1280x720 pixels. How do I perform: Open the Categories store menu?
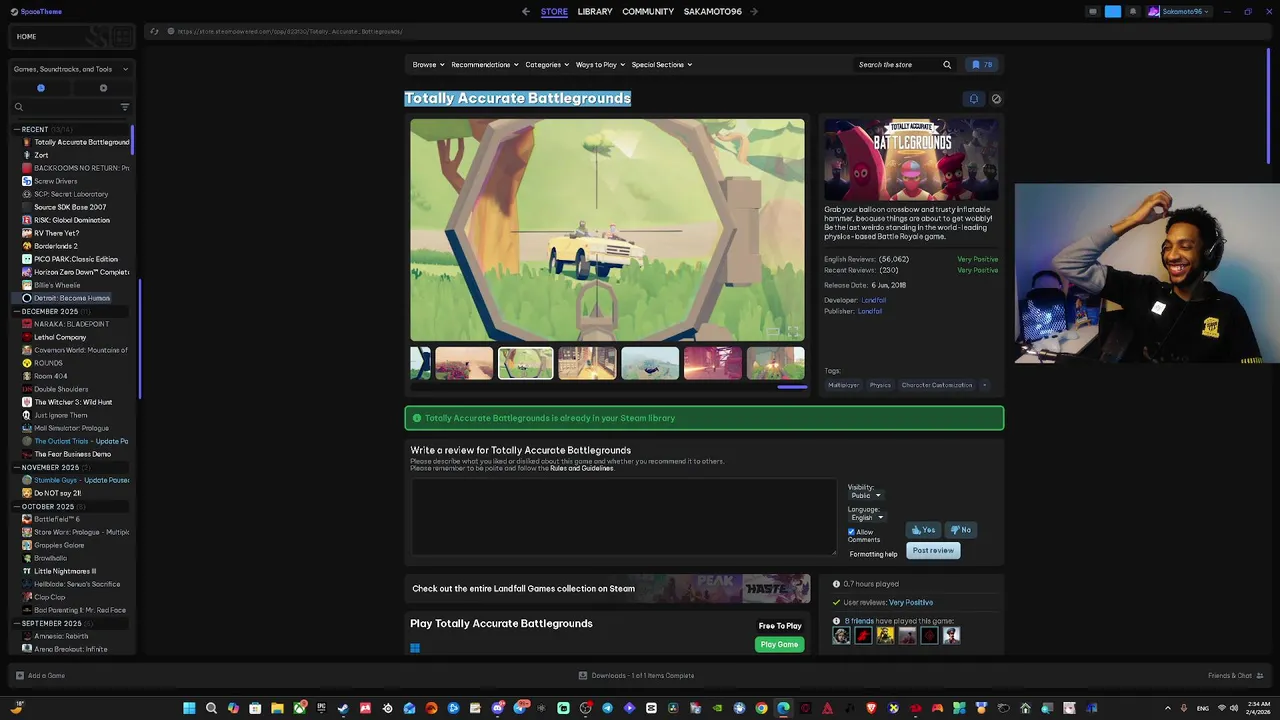point(547,65)
